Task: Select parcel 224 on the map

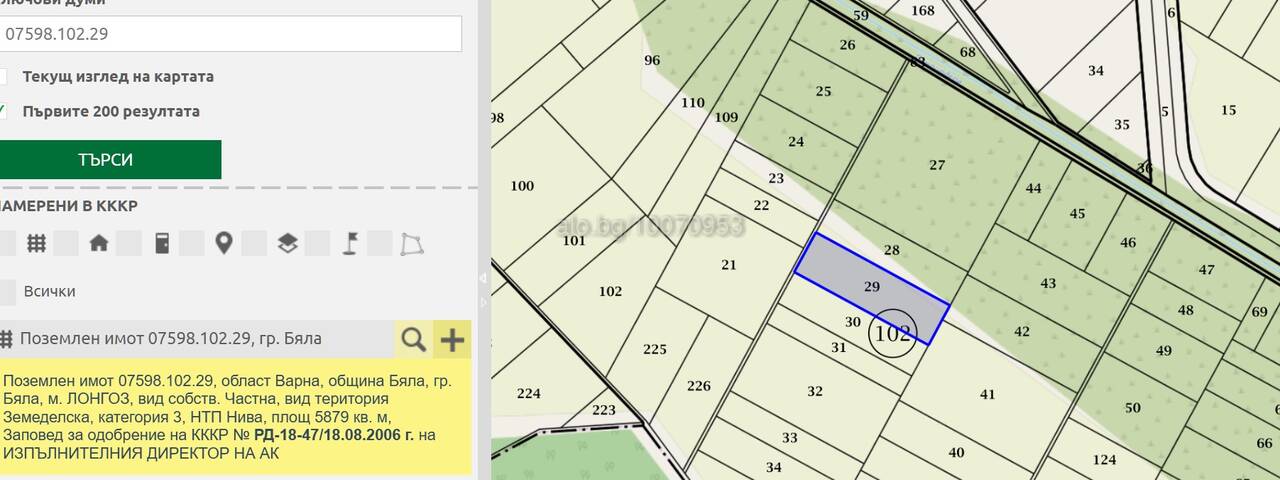Action: point(529,394)
